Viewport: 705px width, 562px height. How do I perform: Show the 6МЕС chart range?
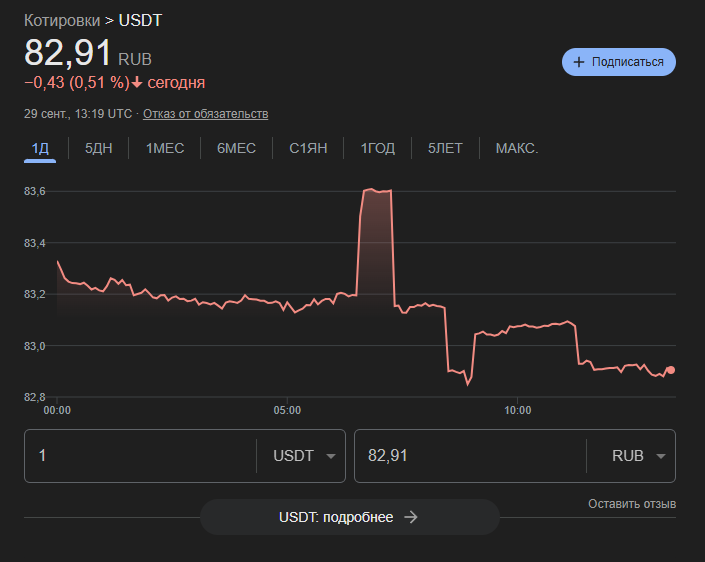(x=236, y=148)
